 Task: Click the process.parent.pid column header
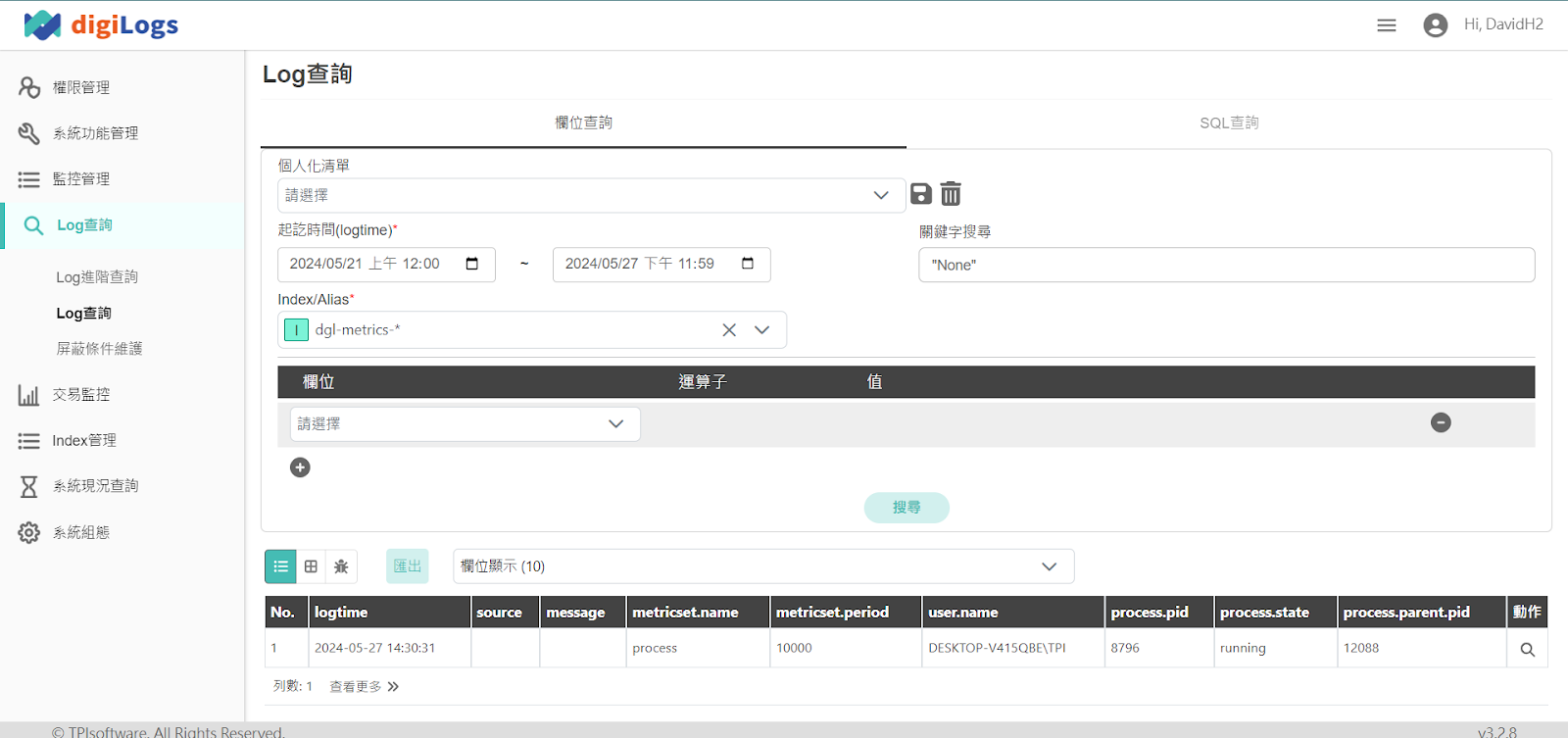coord(1422,613)
